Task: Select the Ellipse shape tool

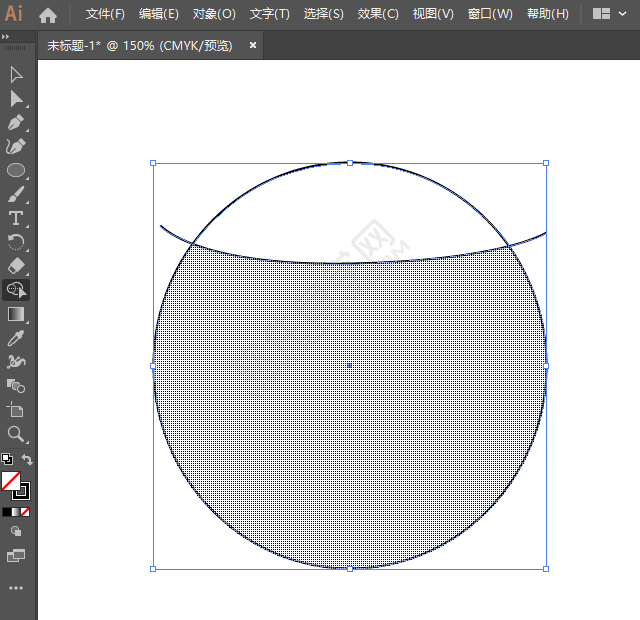Action: click(x=16, y=170)
